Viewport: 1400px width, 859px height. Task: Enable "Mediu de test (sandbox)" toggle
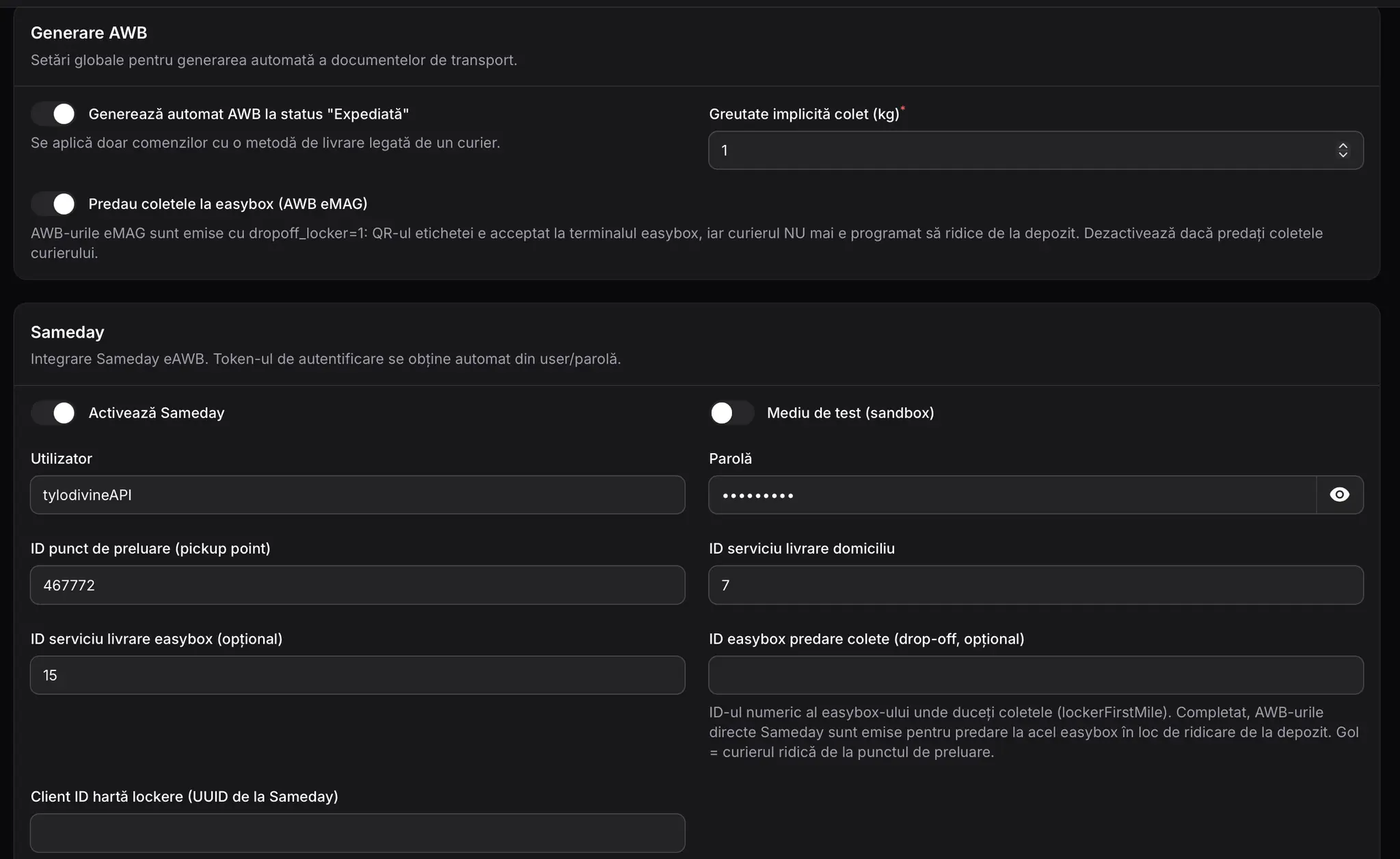731,413
